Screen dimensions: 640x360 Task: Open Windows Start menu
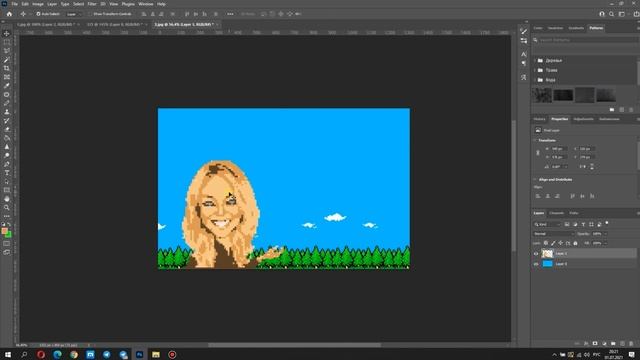point(8,355)
